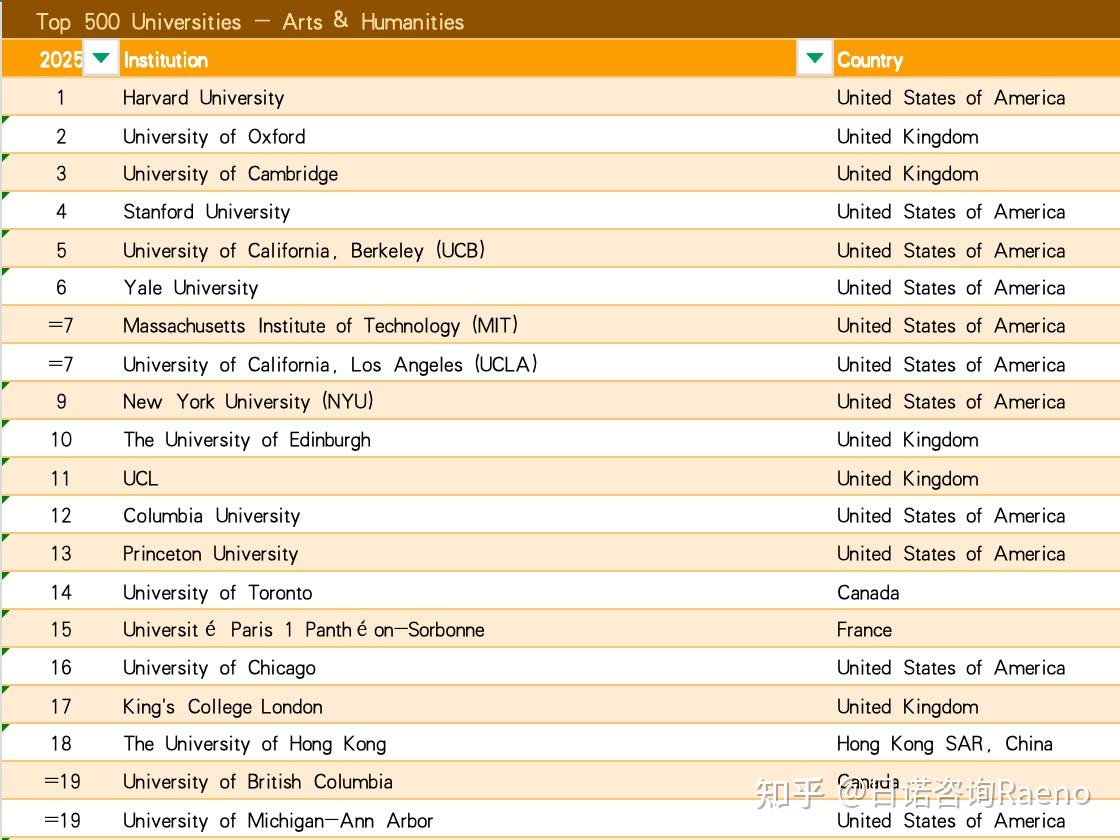
Task: Click the King's College London cell
Action: tap(223, 706)
